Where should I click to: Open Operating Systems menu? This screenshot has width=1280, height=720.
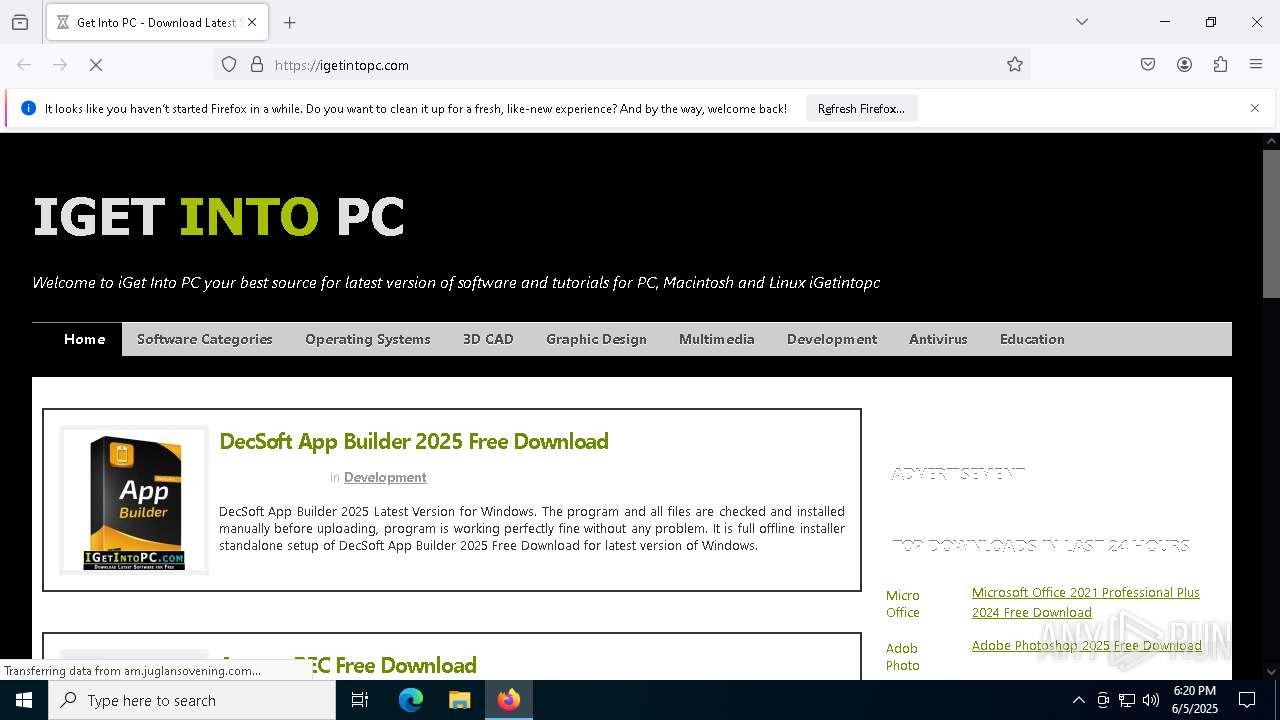[x=368, y=339]
